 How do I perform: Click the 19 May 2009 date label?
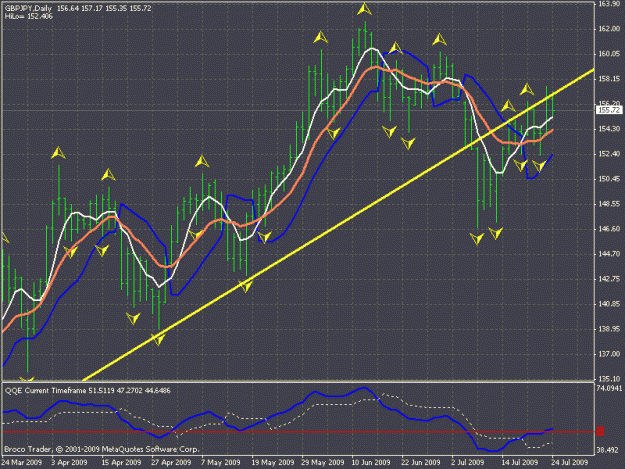point(273,463)
